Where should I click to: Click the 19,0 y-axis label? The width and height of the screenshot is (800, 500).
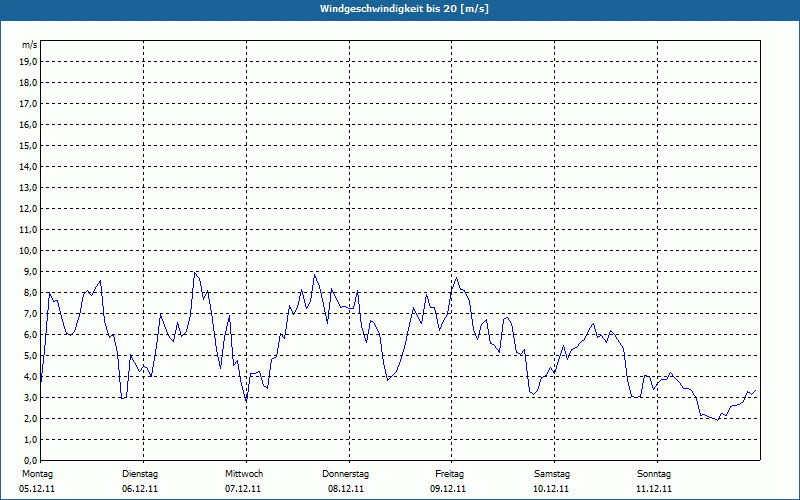28,62
